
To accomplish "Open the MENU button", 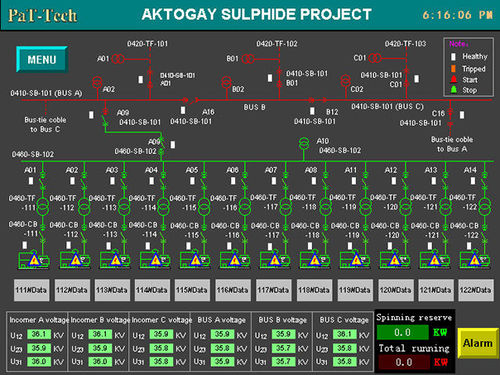I will (42, 60).
